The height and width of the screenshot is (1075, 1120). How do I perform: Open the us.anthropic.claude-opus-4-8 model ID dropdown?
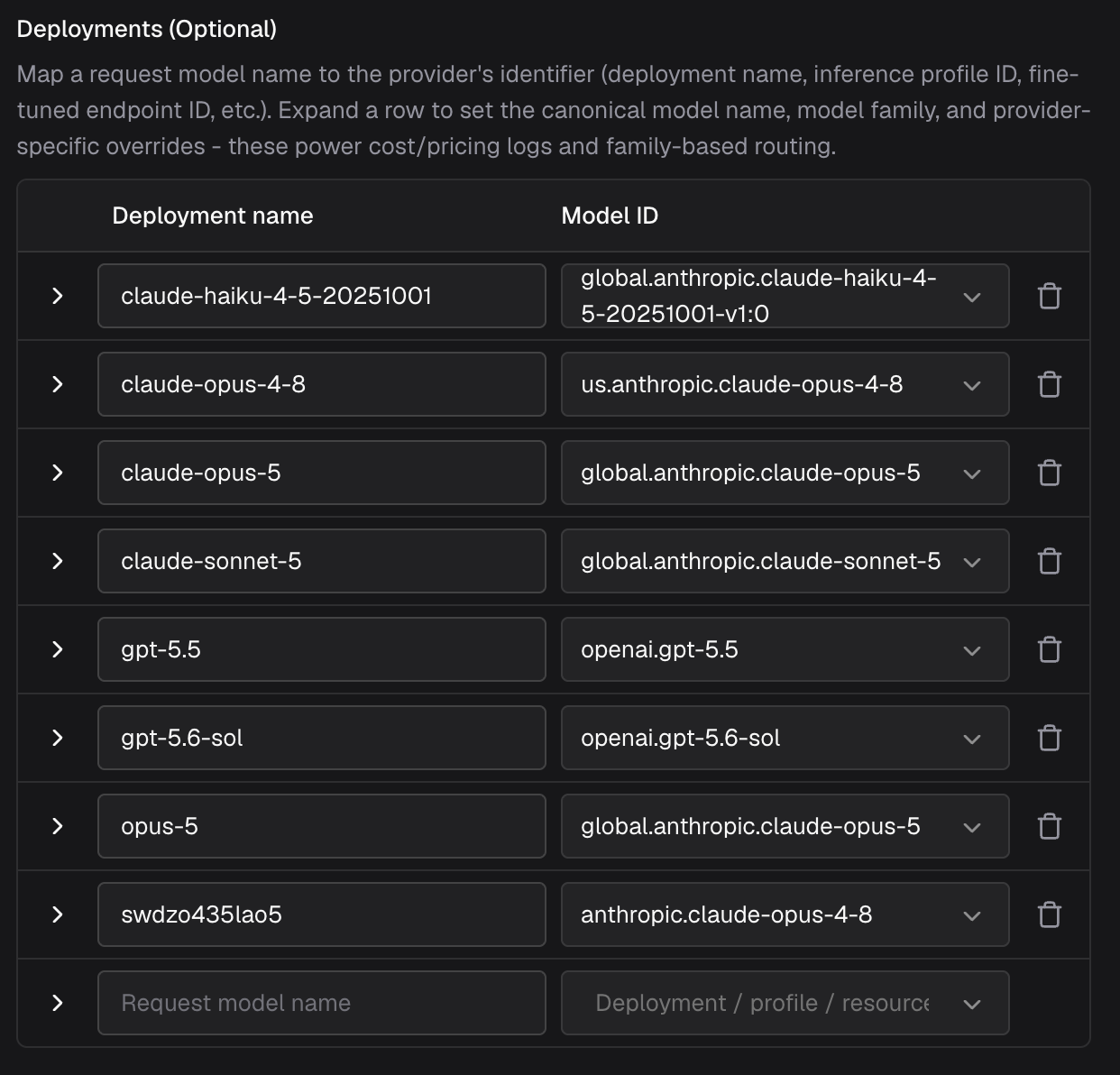[785, 384]
